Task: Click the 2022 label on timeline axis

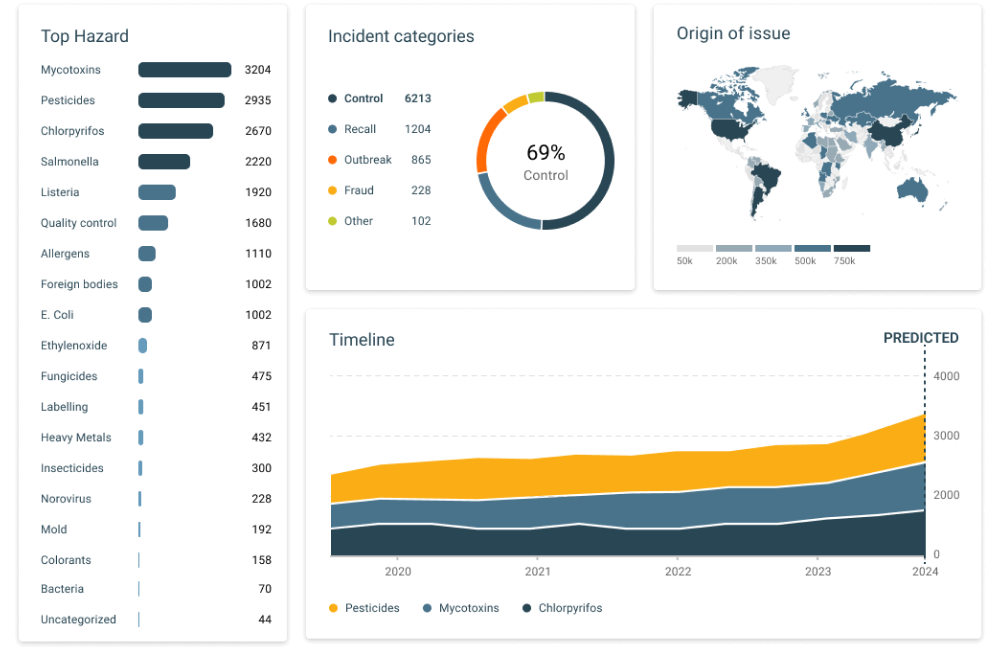Action: coord(678,572)
